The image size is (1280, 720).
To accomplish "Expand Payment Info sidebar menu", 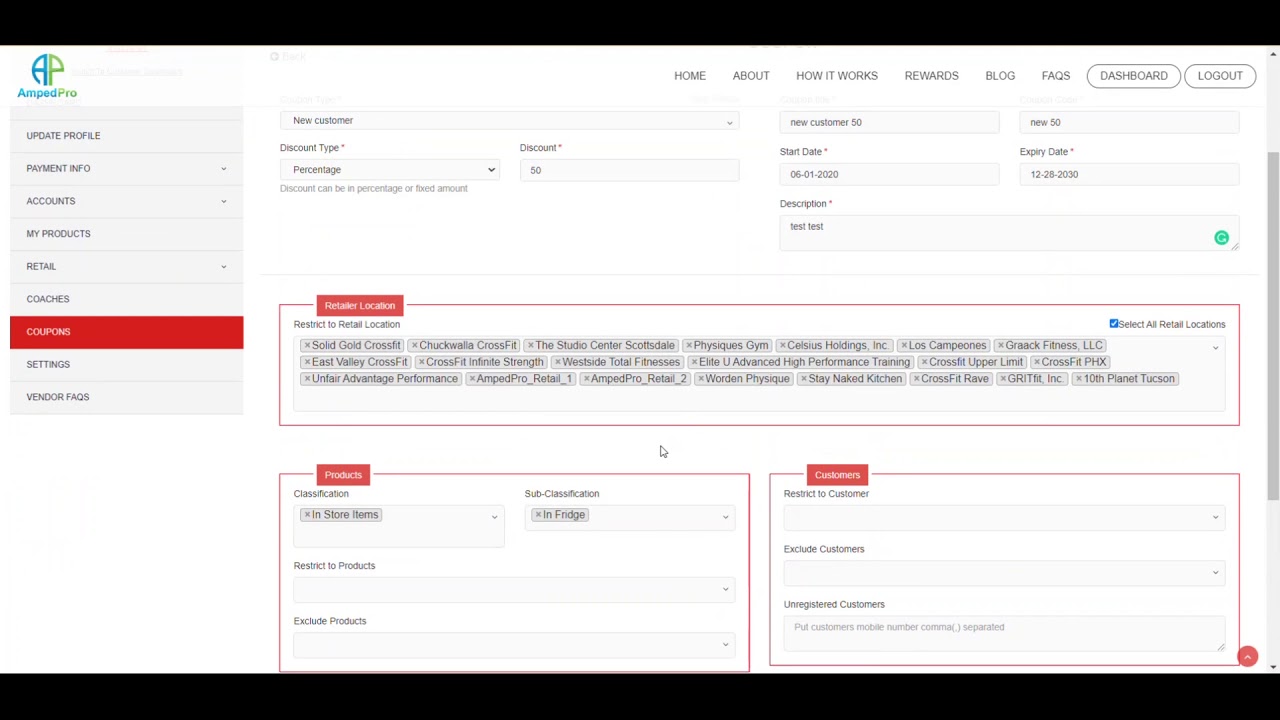I will 126,168.
